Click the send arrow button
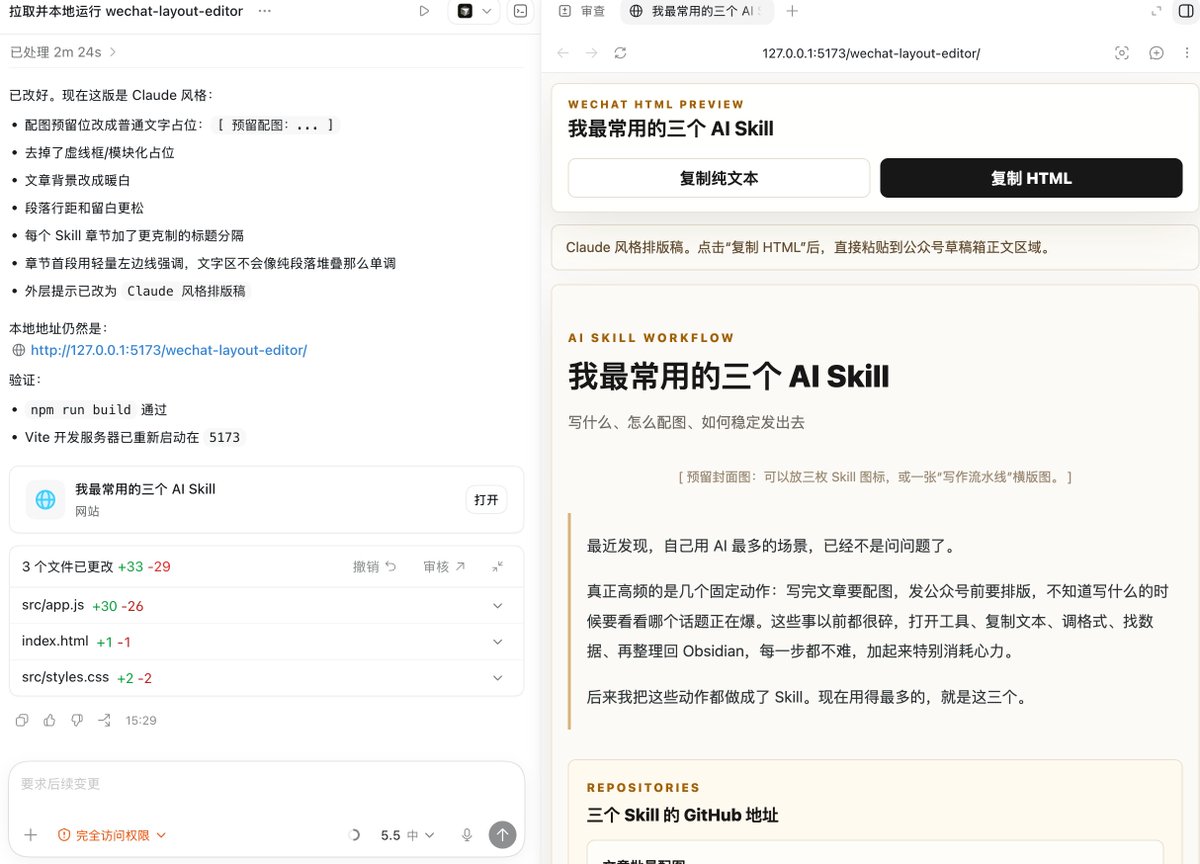The image size is (1200, 864). tap(502, 835)
